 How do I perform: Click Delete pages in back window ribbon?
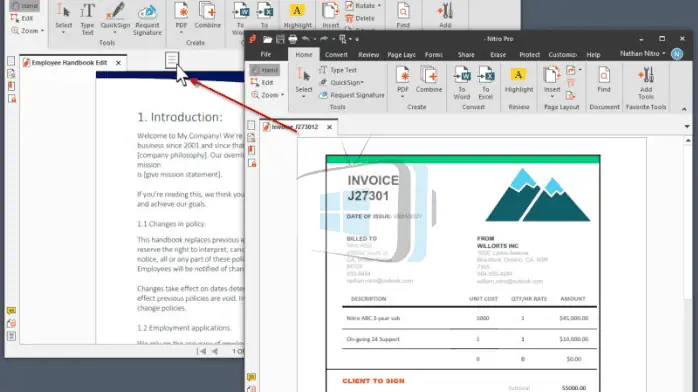(360, 18)
